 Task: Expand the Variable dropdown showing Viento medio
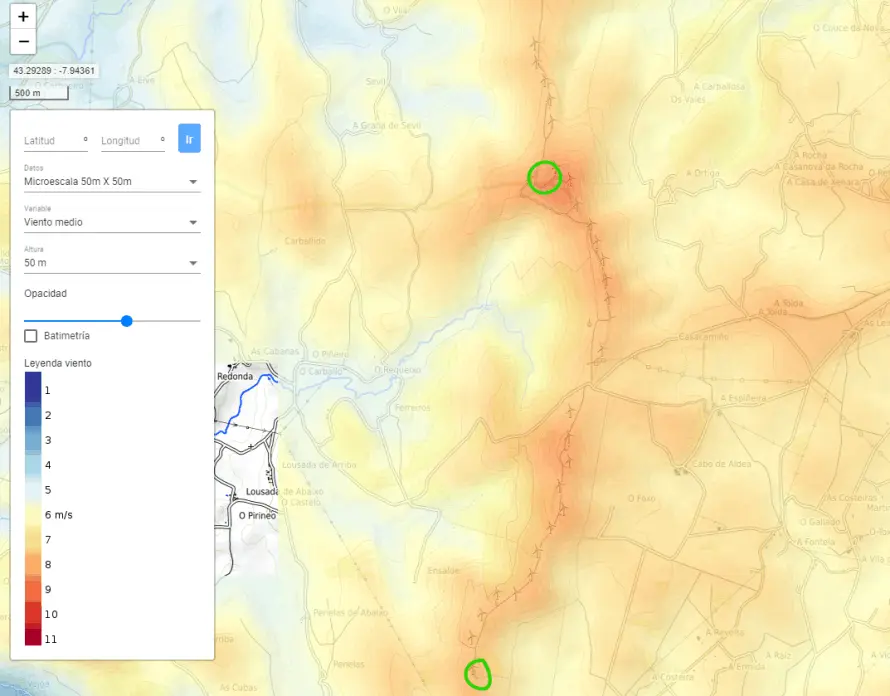112,222
